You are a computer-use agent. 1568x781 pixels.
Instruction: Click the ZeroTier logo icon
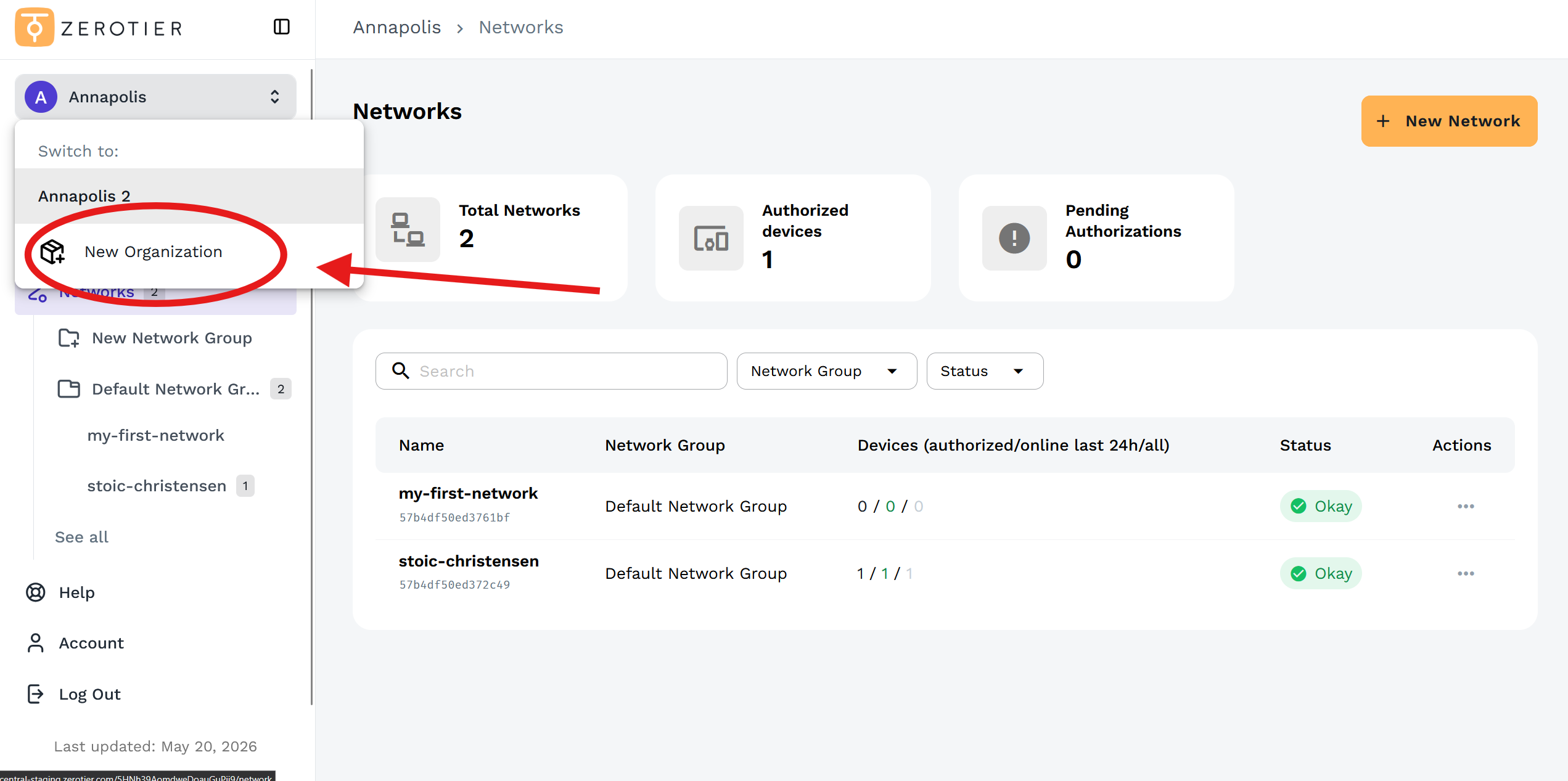click(x=35, y=28)
